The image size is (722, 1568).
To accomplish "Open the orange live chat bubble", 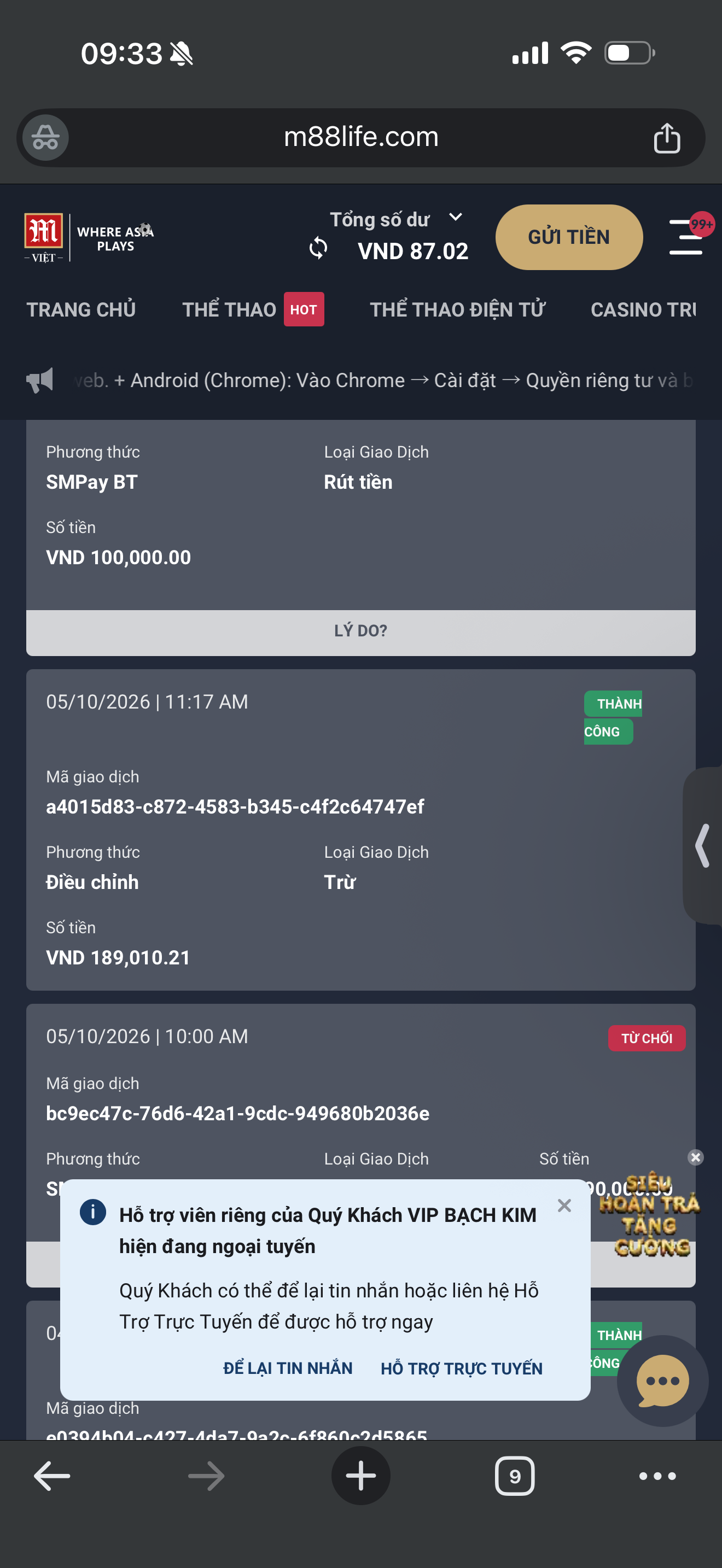I will (662, 1380).
